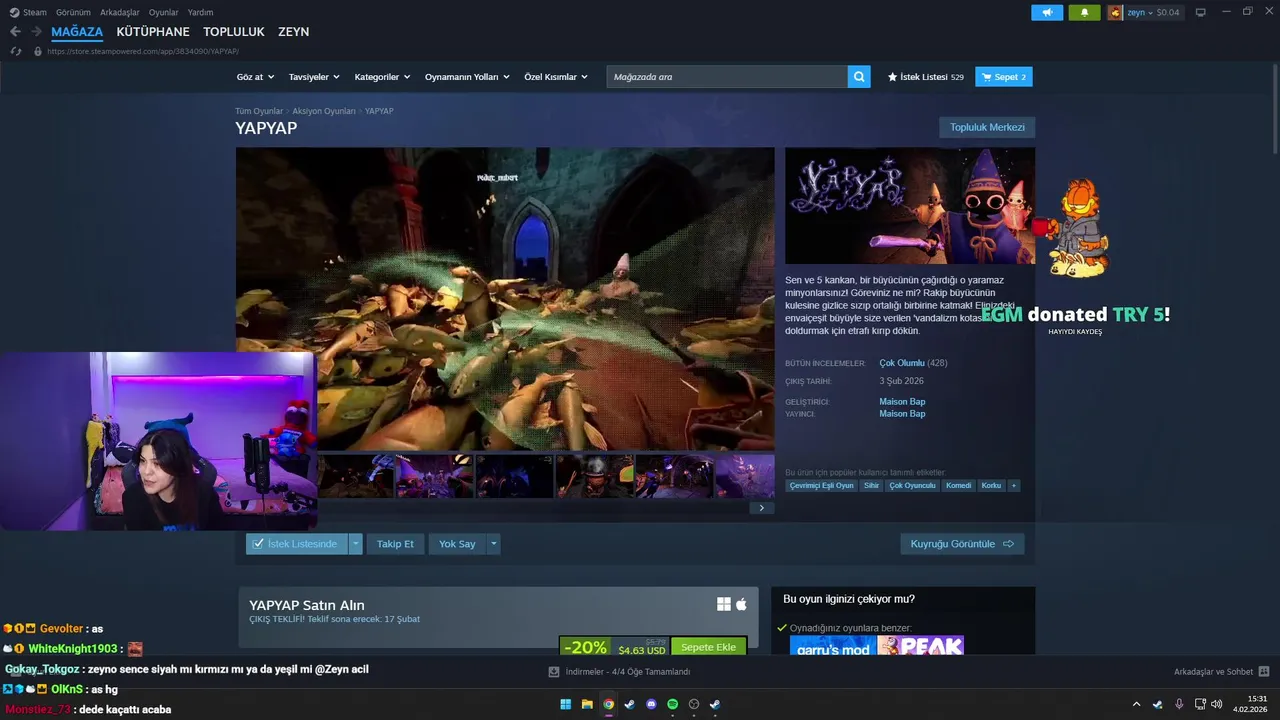Open the Aksiyon Oyunları breadcrumb
Viewport: 1280px width, 720px height.
pos(324,111)
